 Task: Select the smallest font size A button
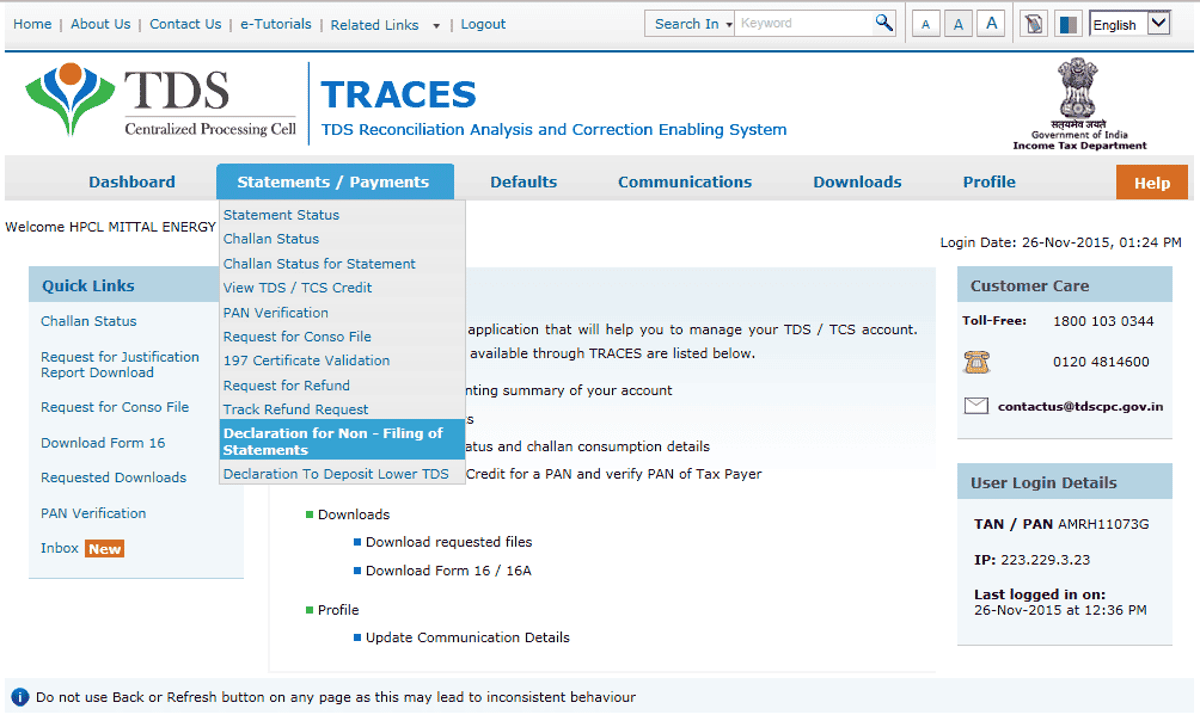click(926, 25)
